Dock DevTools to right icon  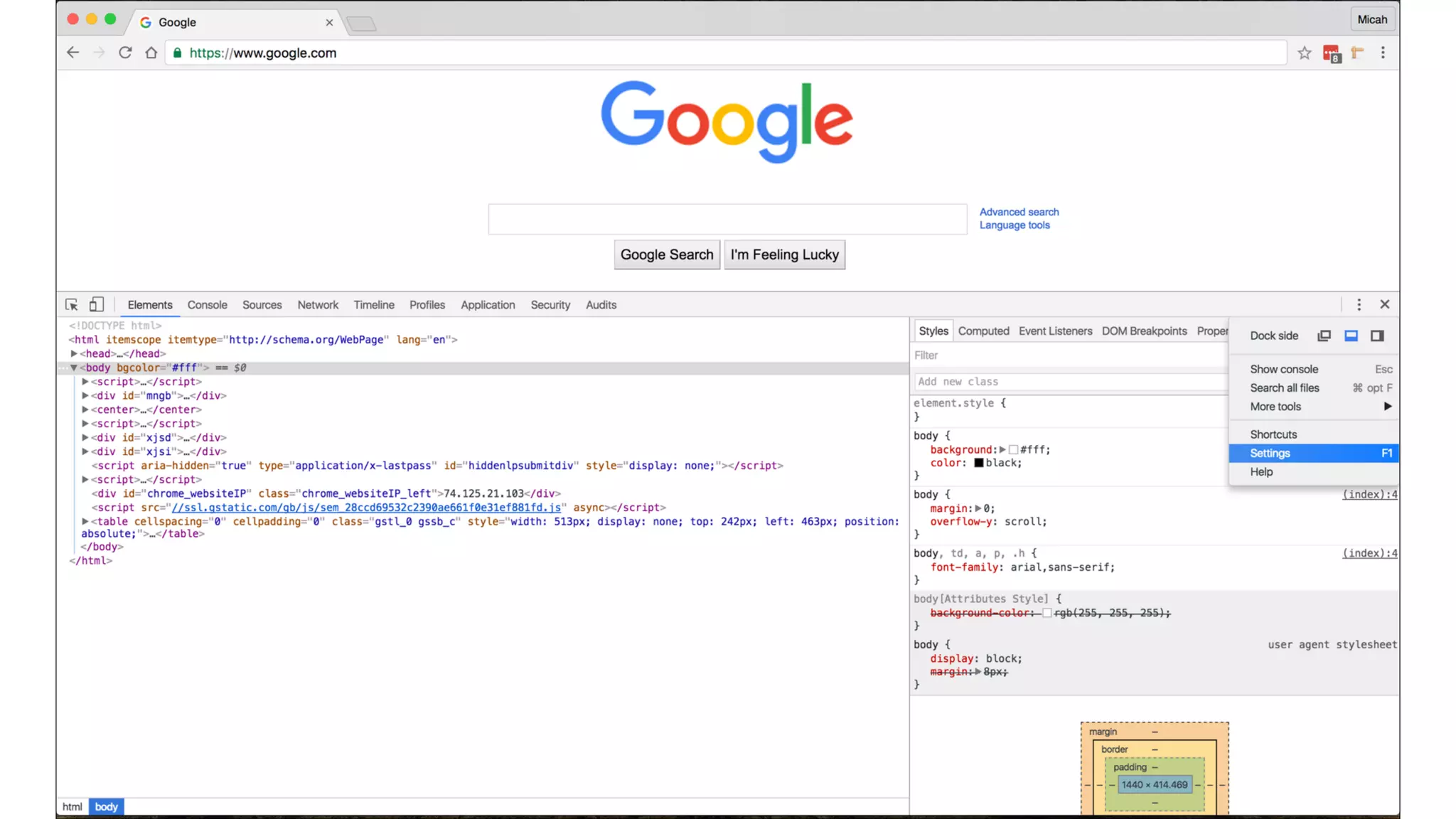click(x=1377, y=336)
